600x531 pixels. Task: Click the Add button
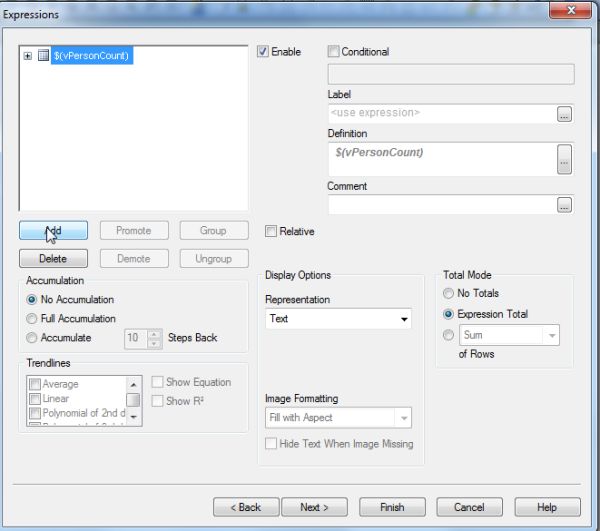(54, 230)
